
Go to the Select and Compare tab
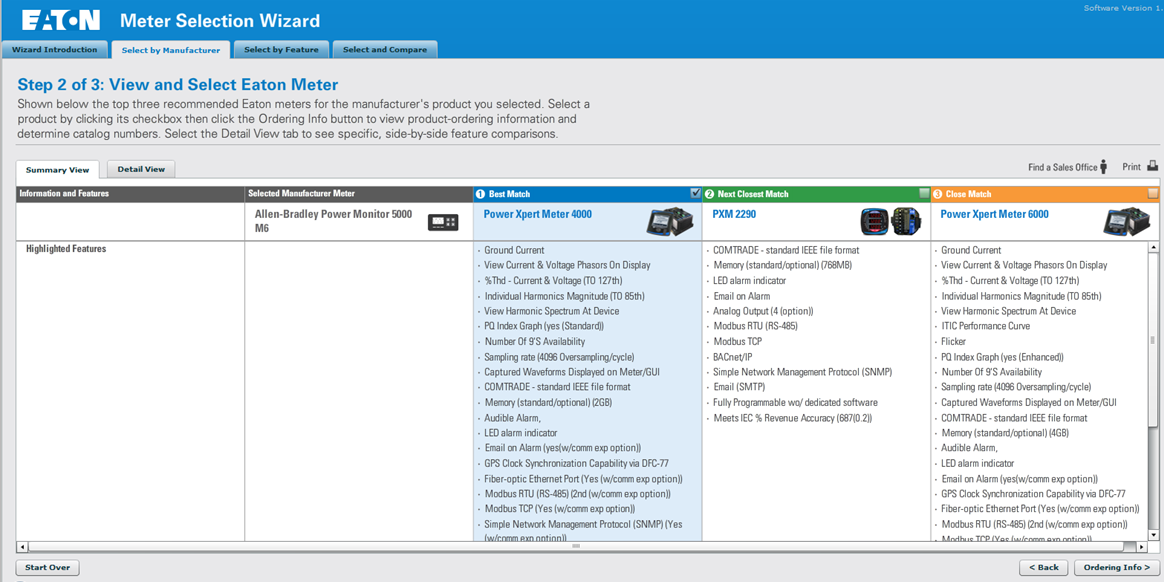click(385, 50)
